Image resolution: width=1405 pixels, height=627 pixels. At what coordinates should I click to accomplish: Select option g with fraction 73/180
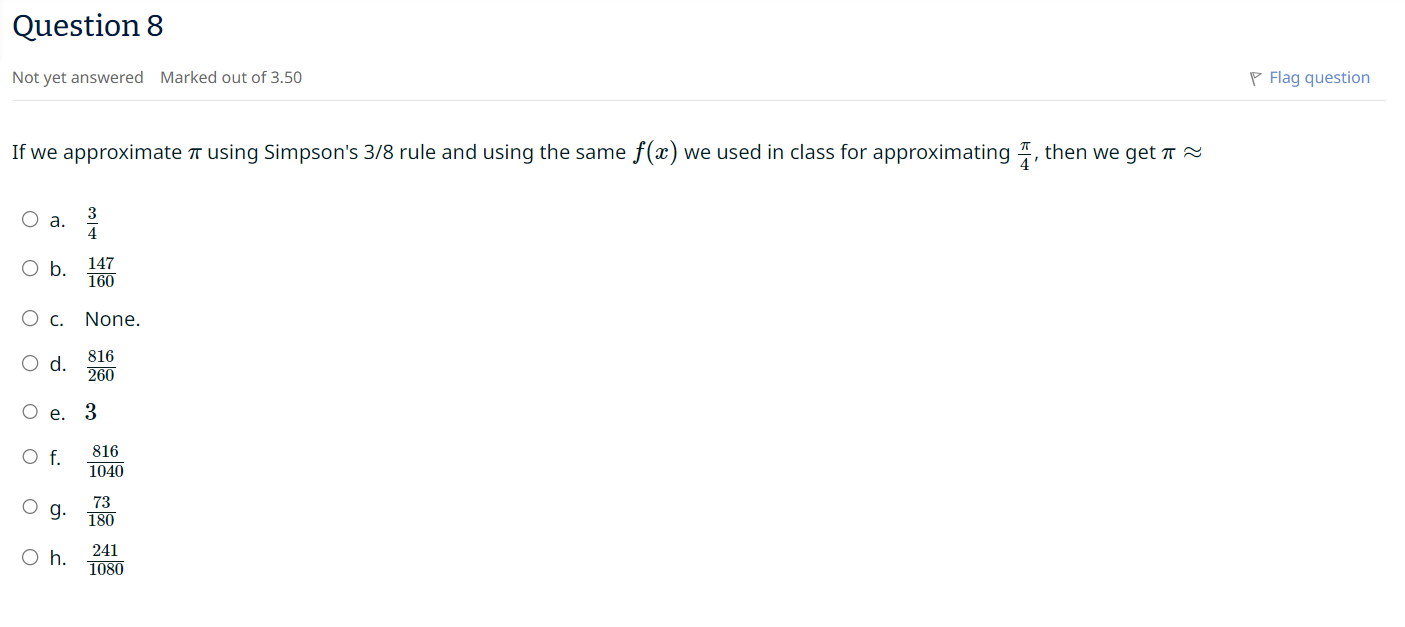point(30,505)
